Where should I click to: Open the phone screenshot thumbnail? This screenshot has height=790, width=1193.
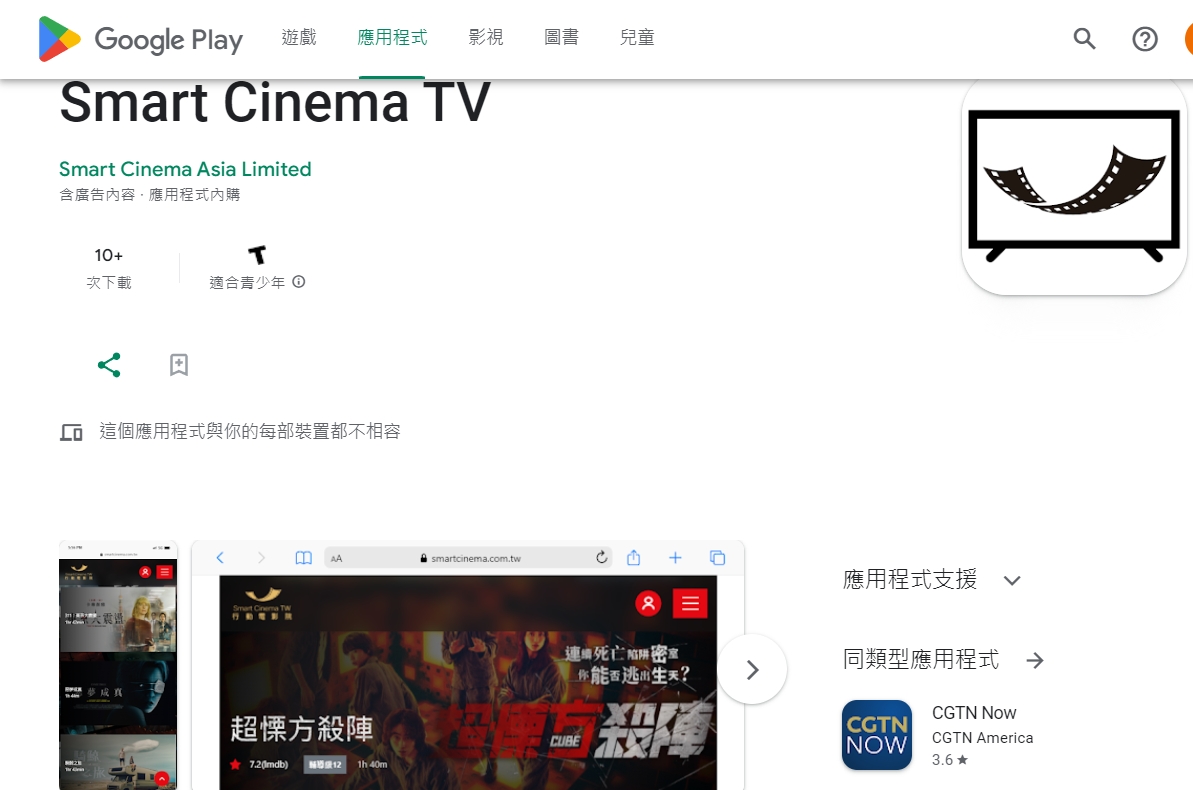point(118,665)
